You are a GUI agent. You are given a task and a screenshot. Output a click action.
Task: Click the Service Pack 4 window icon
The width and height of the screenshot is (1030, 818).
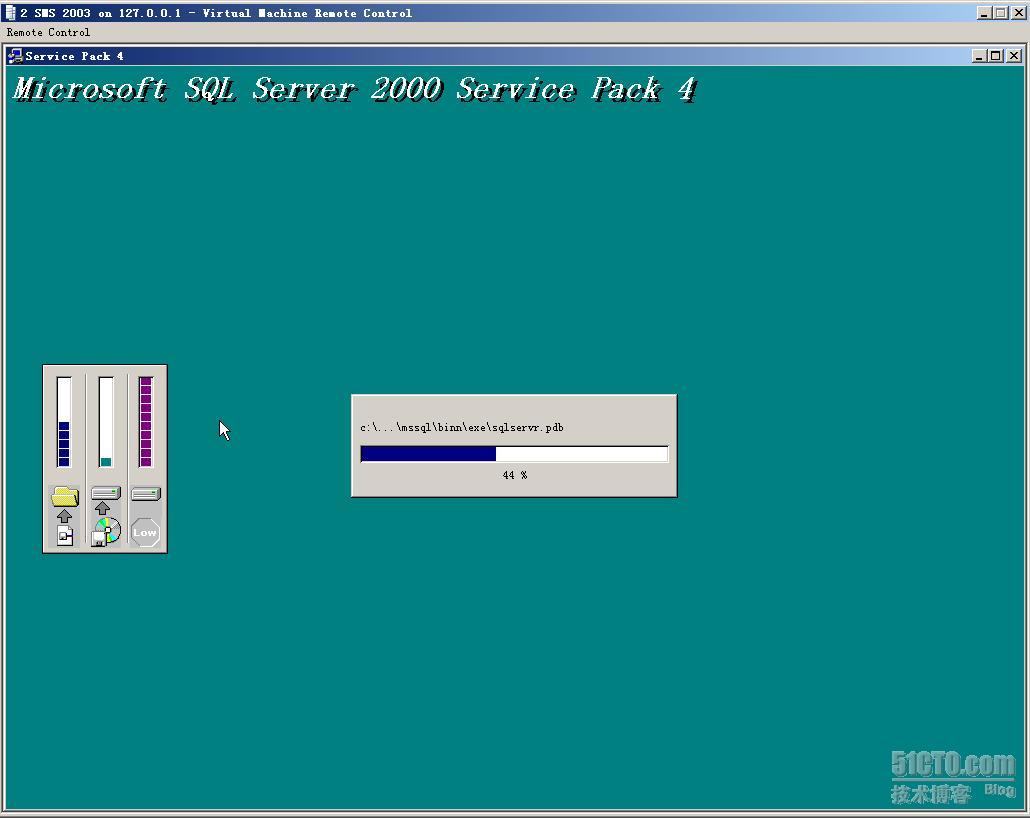pos(14,56)
